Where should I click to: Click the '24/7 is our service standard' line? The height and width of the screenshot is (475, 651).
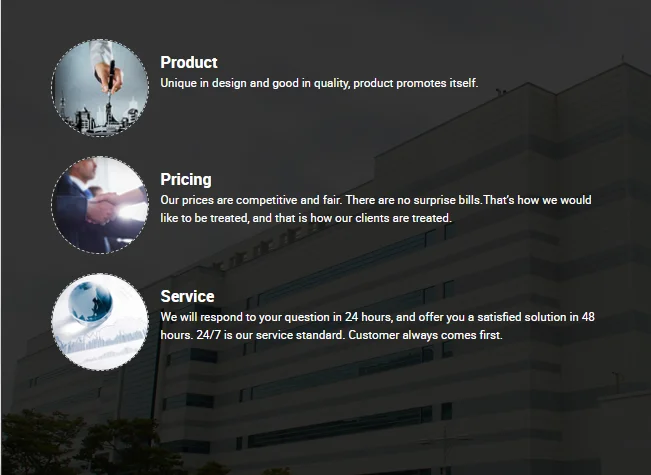tap(331, 335)
